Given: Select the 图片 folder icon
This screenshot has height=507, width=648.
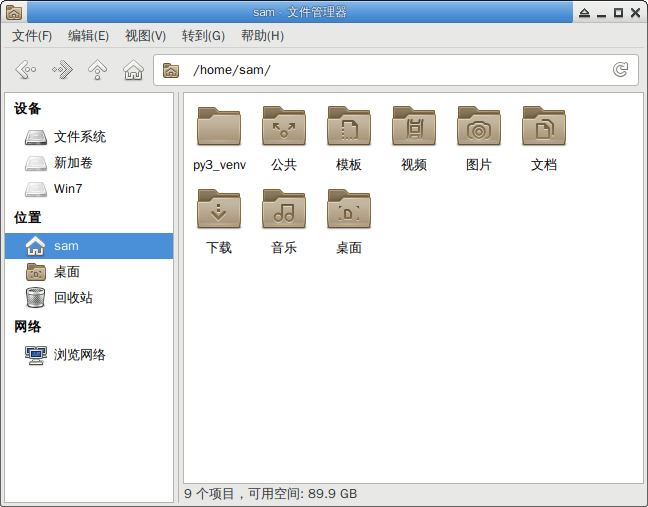Looking at the screenshot, I should pos(479,127).
